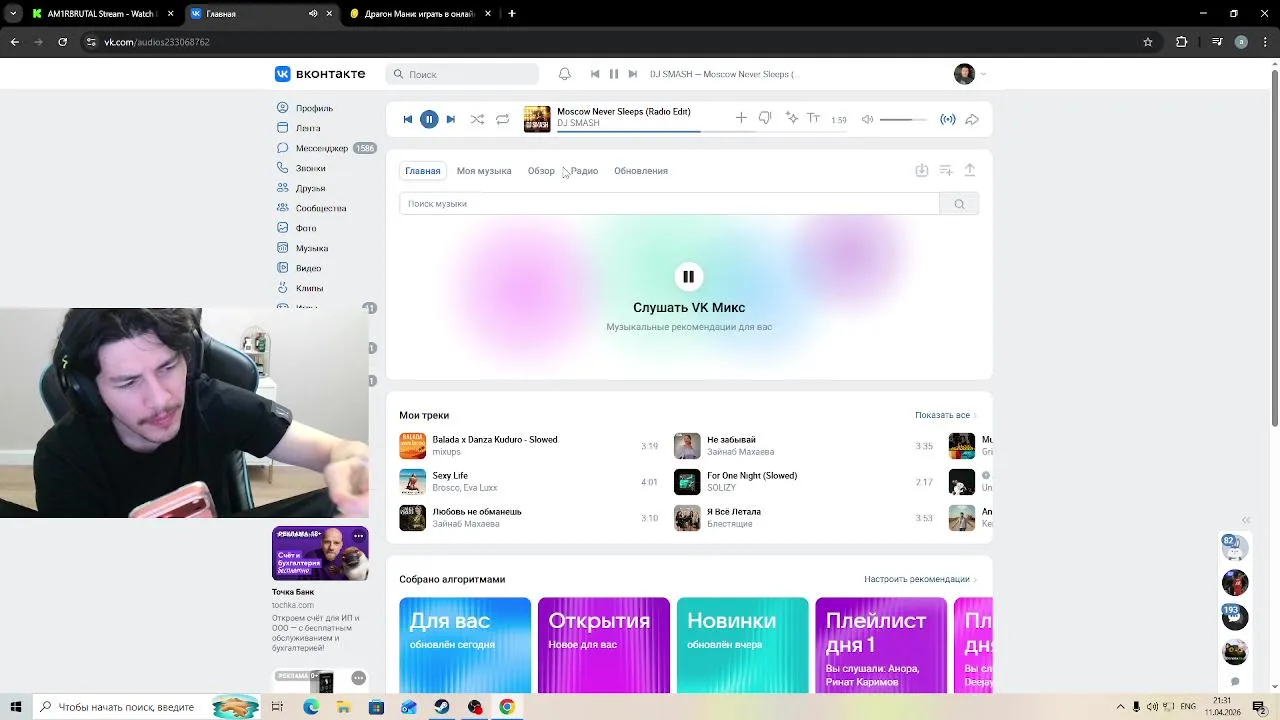Select the Главная music tab
Viewport: 1280px width, 720px height.
click(423, 171)
